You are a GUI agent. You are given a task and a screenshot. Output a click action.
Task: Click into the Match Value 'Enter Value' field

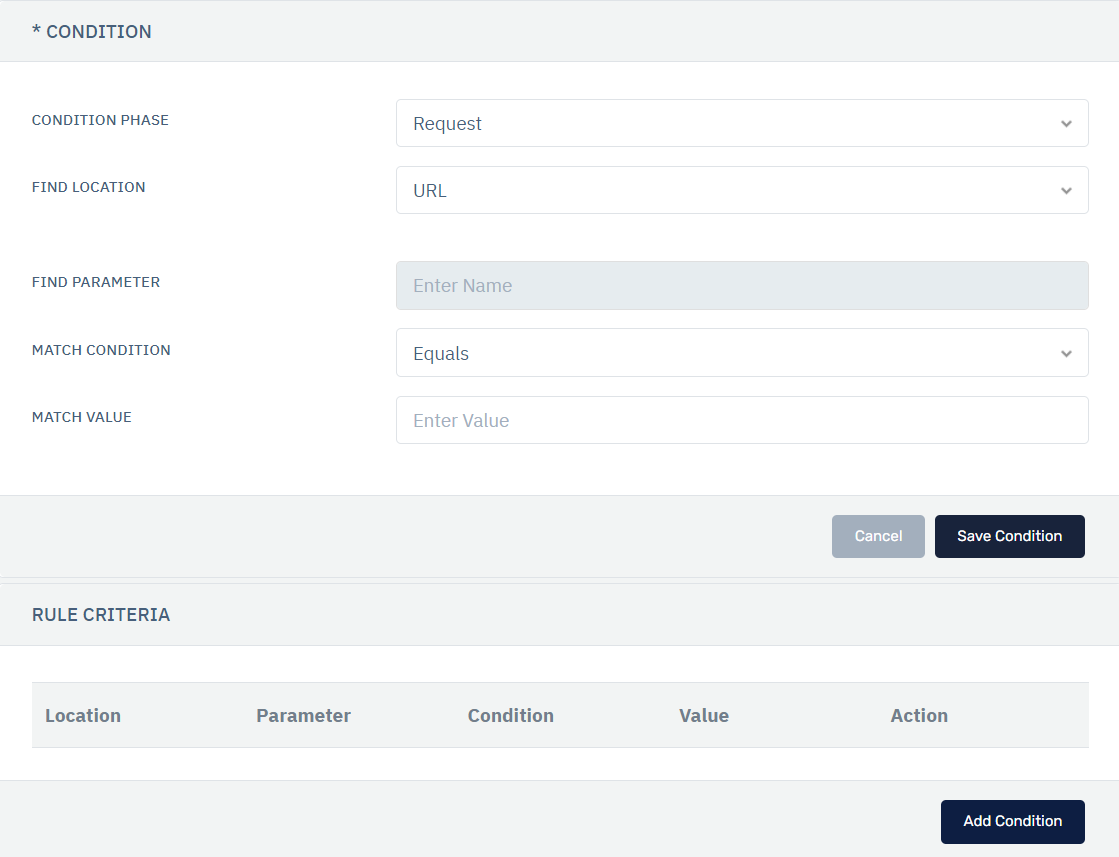point(741,420)
